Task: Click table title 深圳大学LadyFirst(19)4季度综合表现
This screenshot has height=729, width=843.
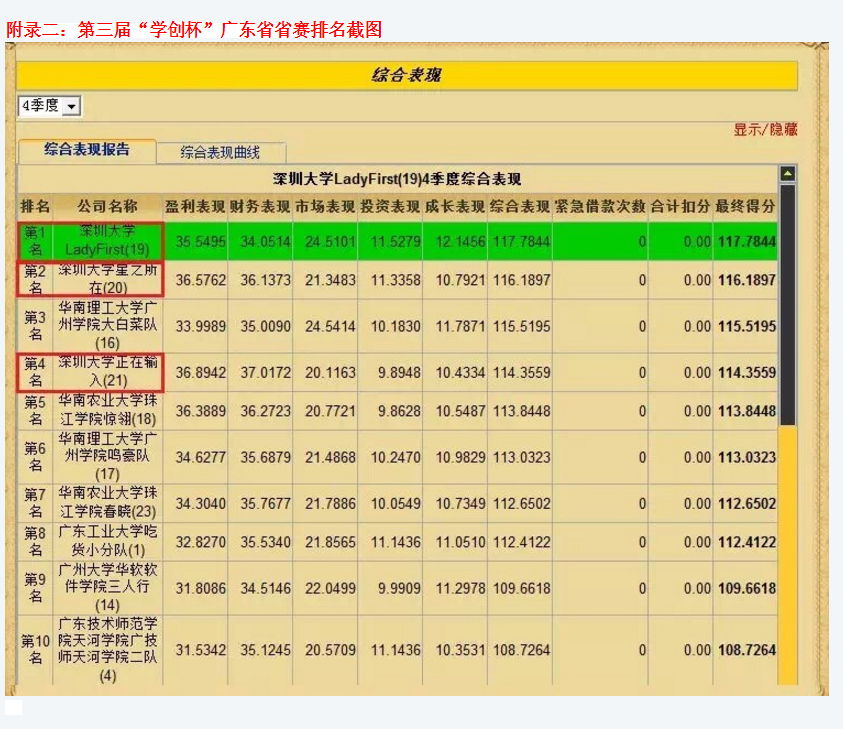Action: pyautogui.click(x=397, y=179)
